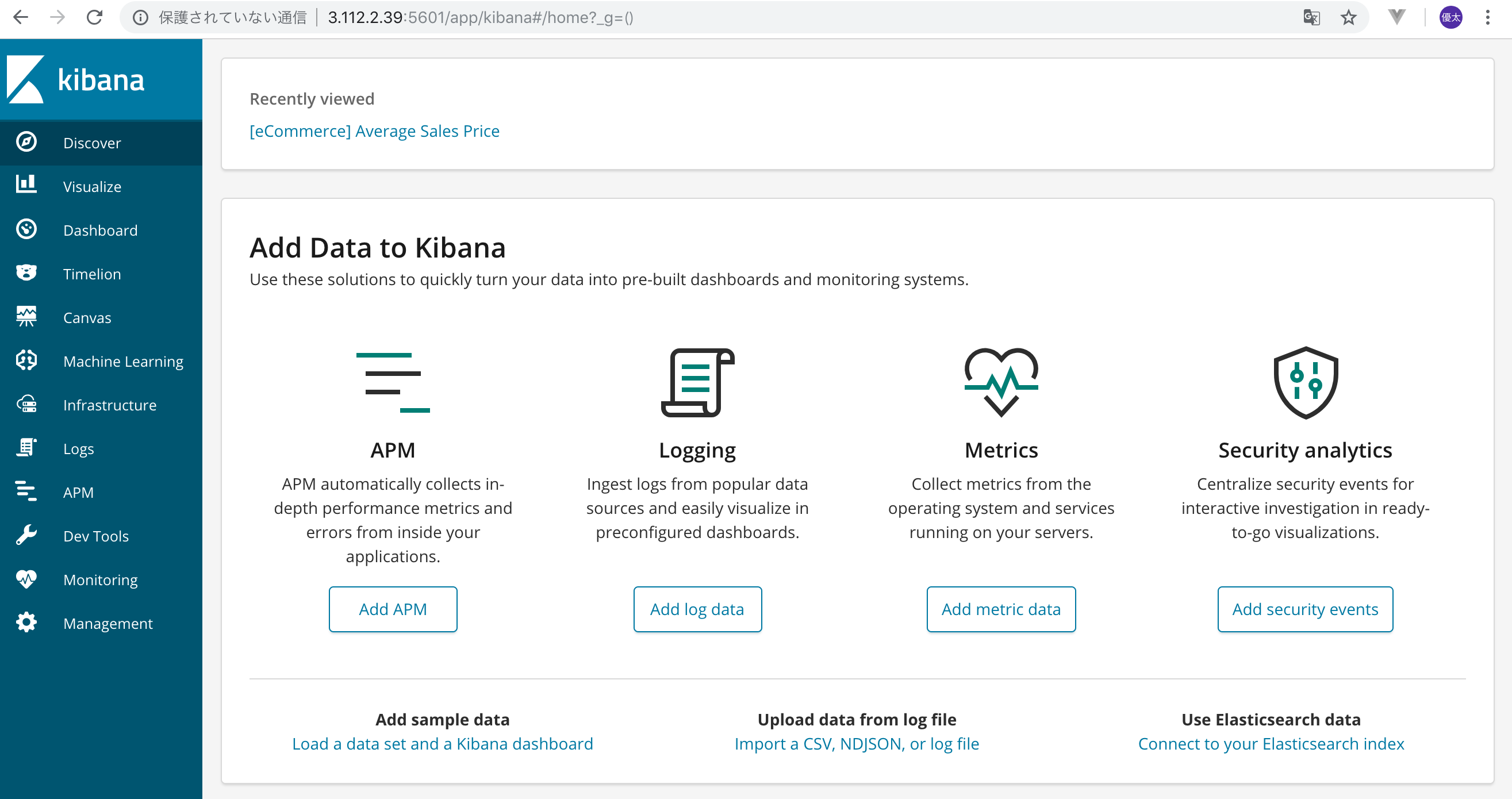Open the Google Translate page icon
The height and width of the screenshot is (799, 1512).
coord(1312,18)
